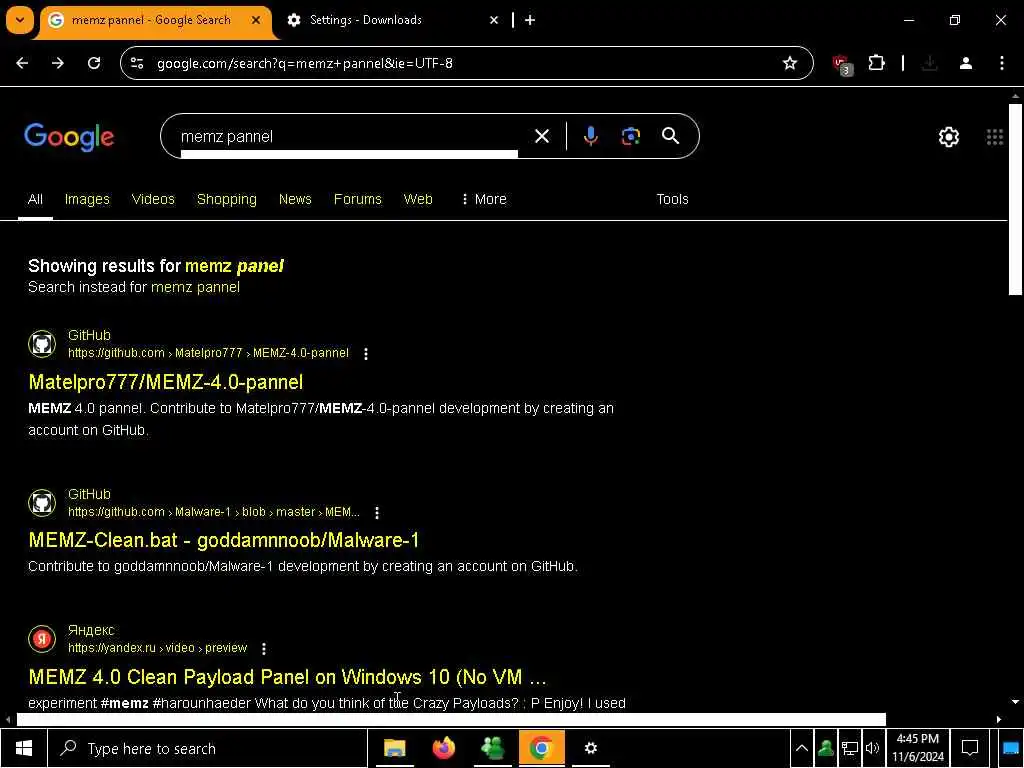Switch to Images results

pyautogui.click(x=87, y=199)
